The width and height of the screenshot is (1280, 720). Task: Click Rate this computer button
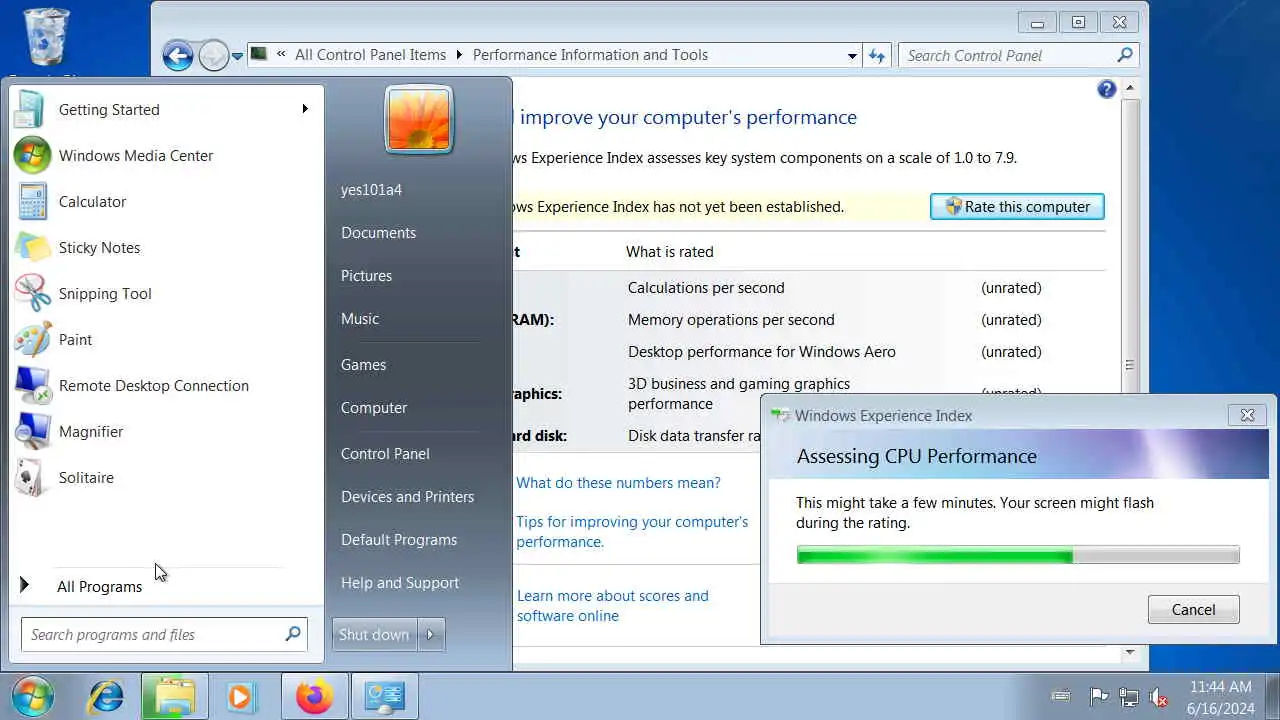coord(1017,206)
